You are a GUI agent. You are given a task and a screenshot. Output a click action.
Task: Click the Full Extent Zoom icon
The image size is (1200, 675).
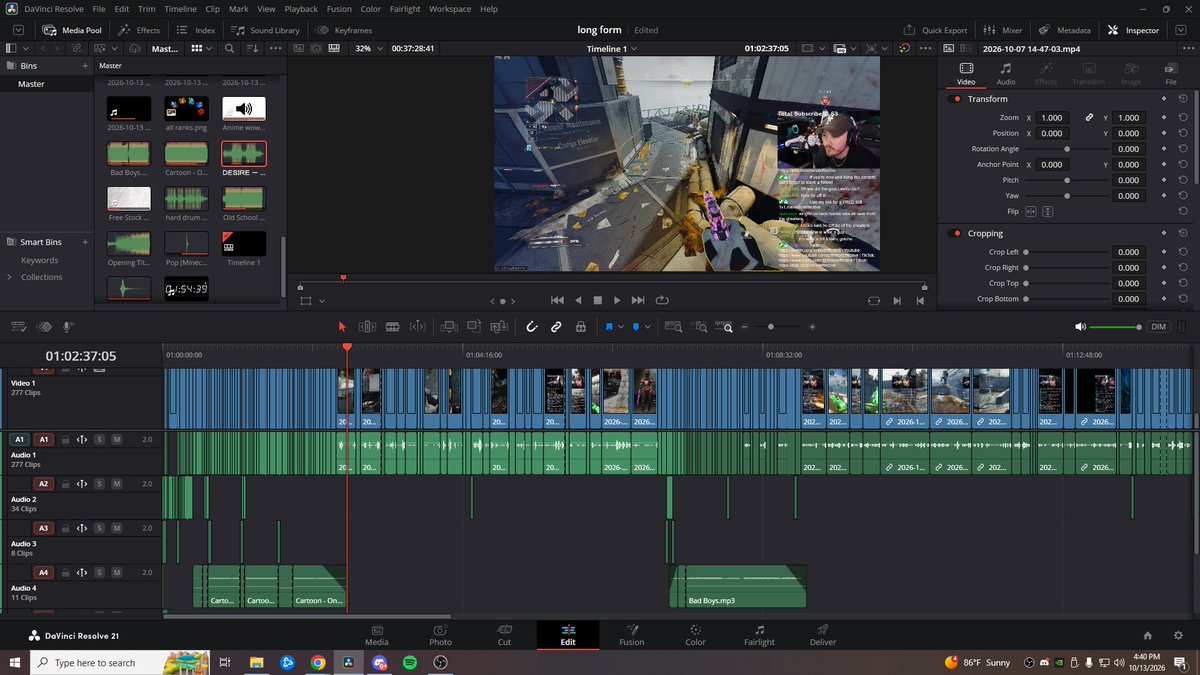pos(674,327)
